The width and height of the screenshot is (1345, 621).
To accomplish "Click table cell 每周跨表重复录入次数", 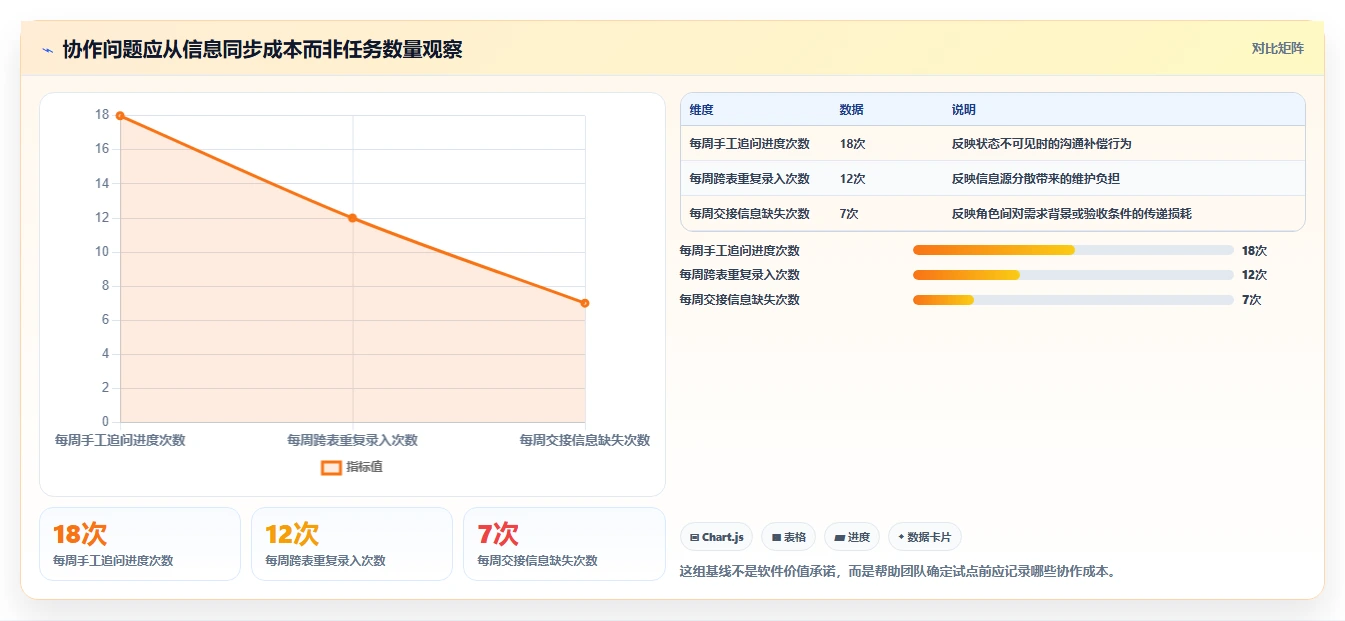I will (749, 179).
